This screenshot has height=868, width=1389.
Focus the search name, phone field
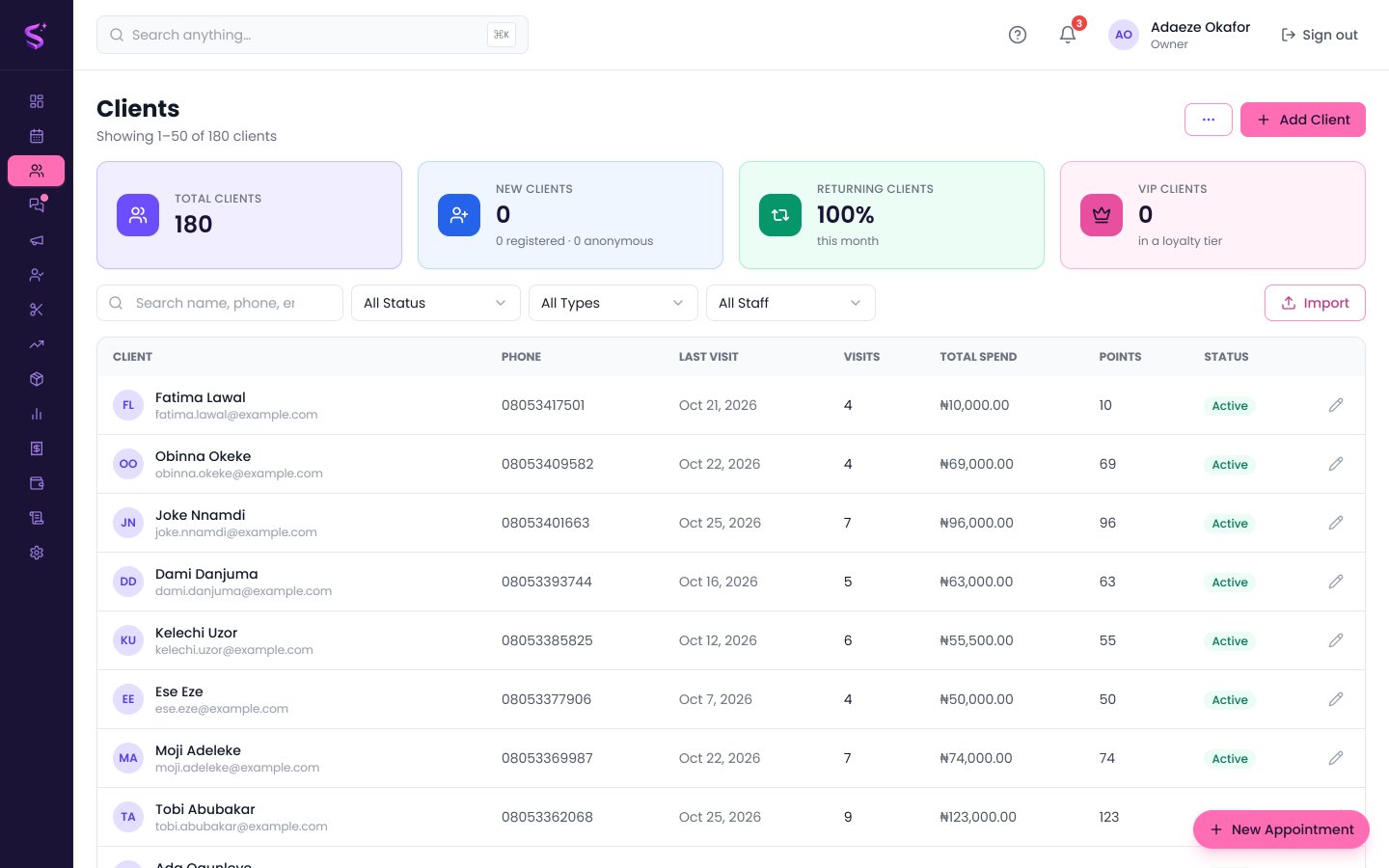point(220,303)
